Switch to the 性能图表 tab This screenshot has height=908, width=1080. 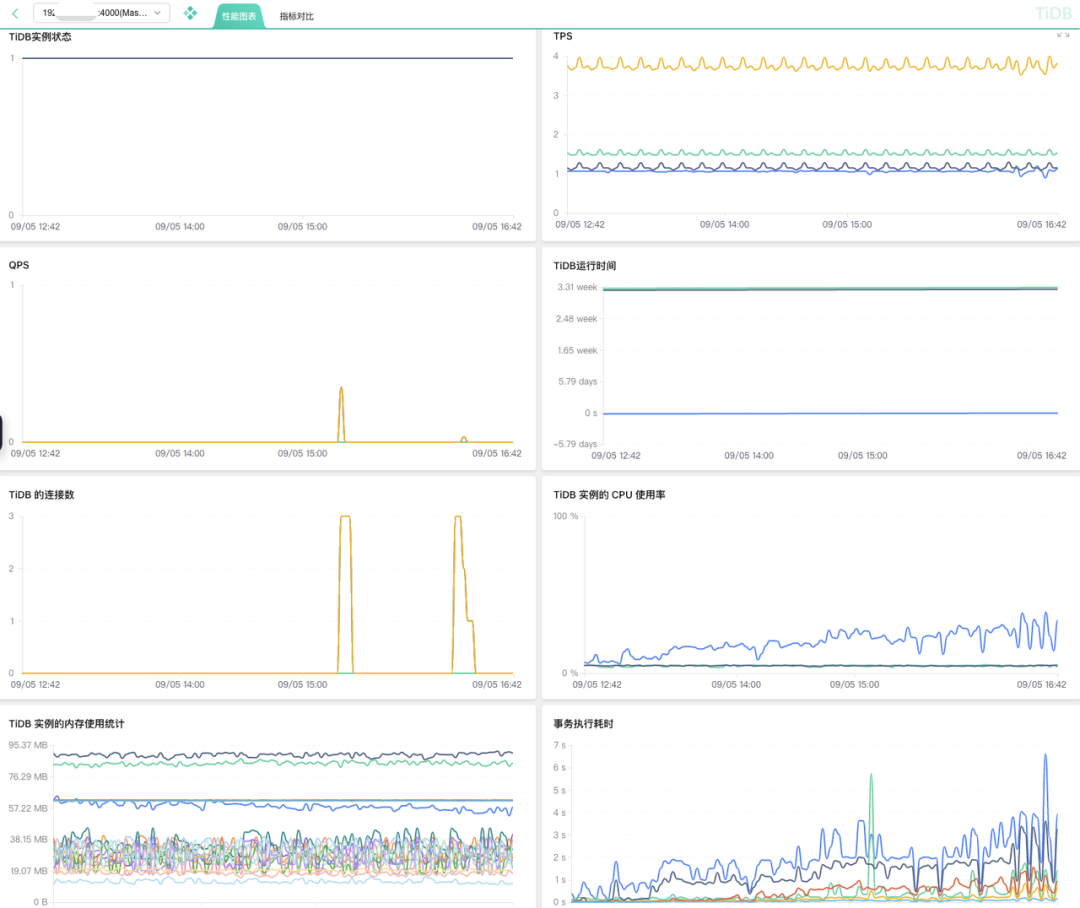click(239, 16)
